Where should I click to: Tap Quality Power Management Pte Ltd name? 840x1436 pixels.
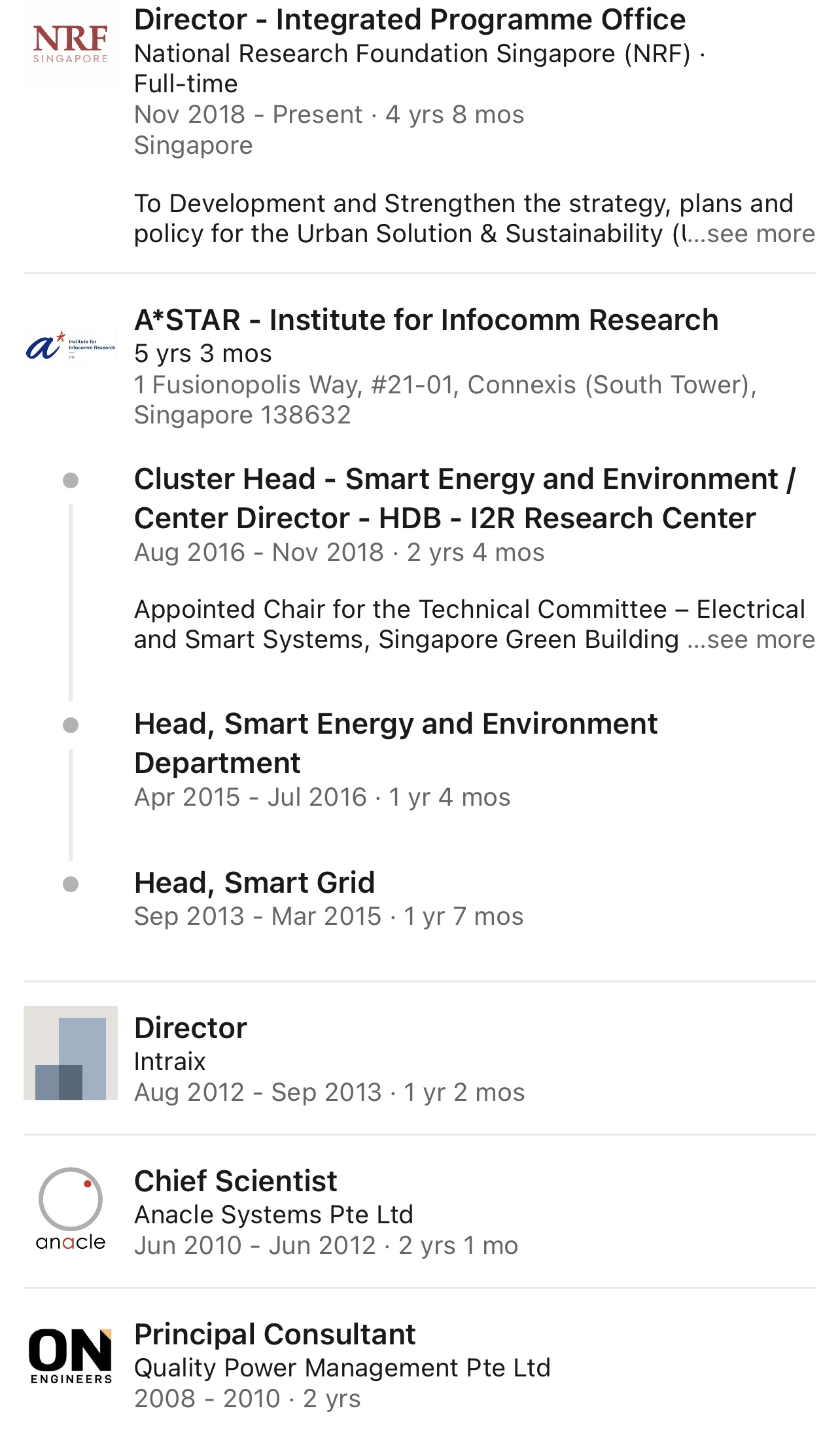point(342,1368)
